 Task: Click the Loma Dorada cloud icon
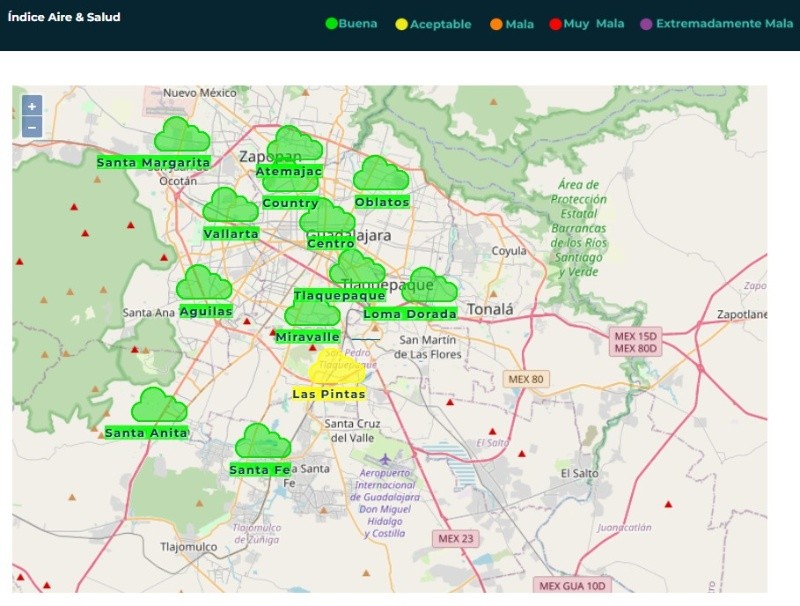coord(429,286)
